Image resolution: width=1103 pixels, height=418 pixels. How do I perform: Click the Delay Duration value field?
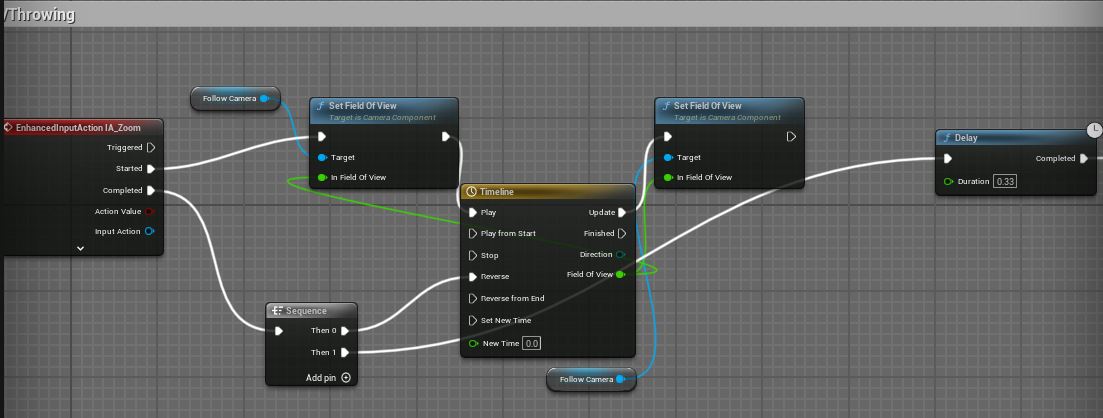[1005, 181]
